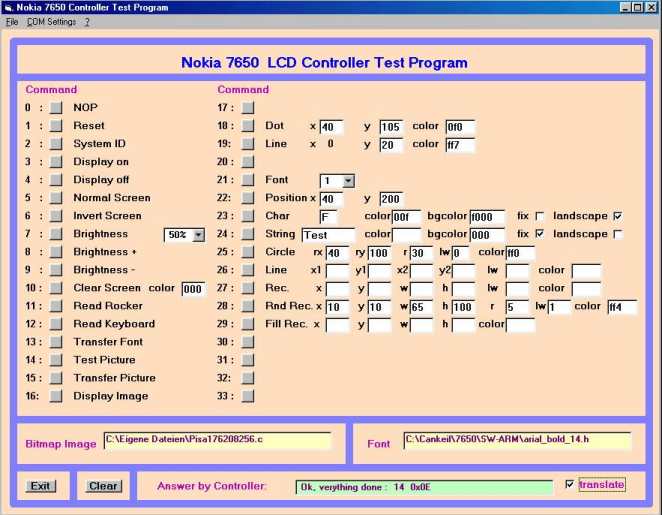Click the Clear Screen color field
Screen dimensions: 662x515
[x=192, y=288]
